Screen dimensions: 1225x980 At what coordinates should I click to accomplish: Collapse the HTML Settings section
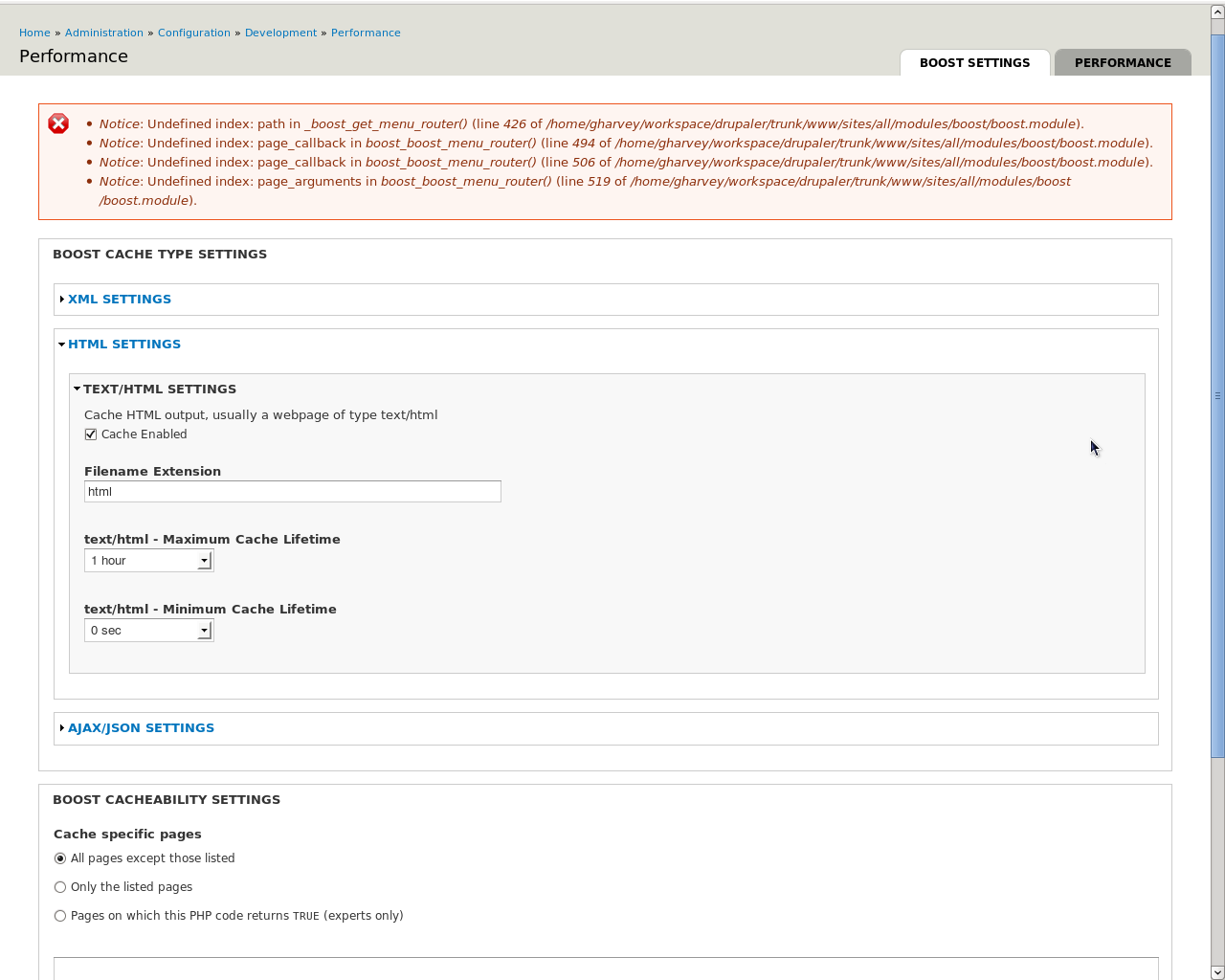(x=123, y=345)
